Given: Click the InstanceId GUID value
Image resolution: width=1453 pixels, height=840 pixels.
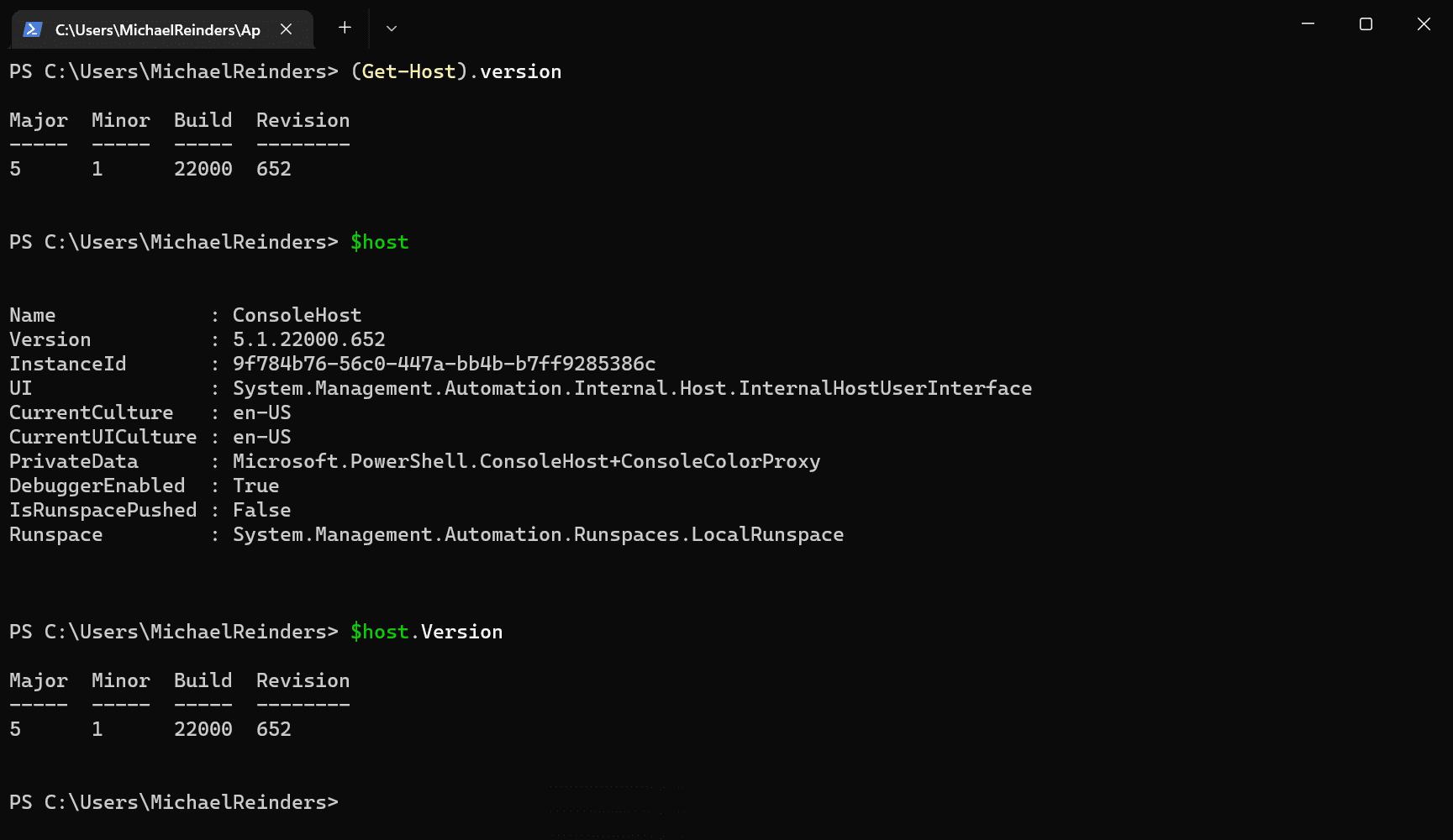Looking at the screenshot, I should click(x=445, y=364).
